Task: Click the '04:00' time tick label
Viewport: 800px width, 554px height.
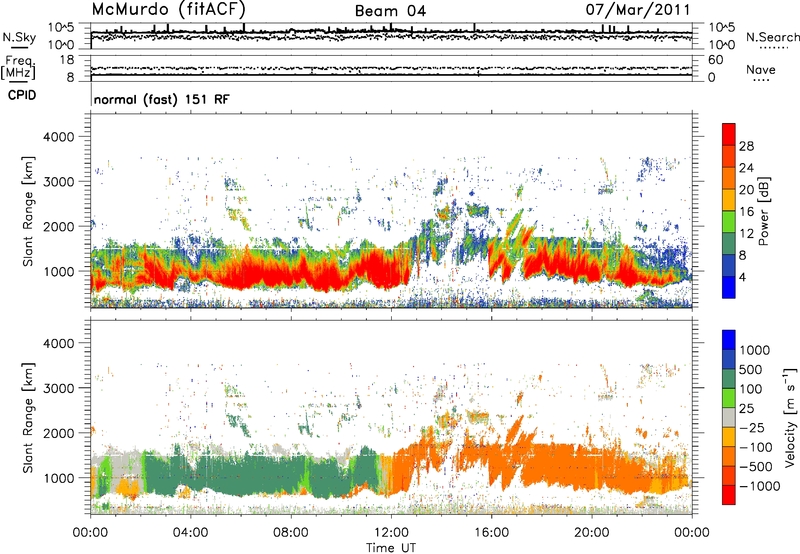Action: coord(190,533)
